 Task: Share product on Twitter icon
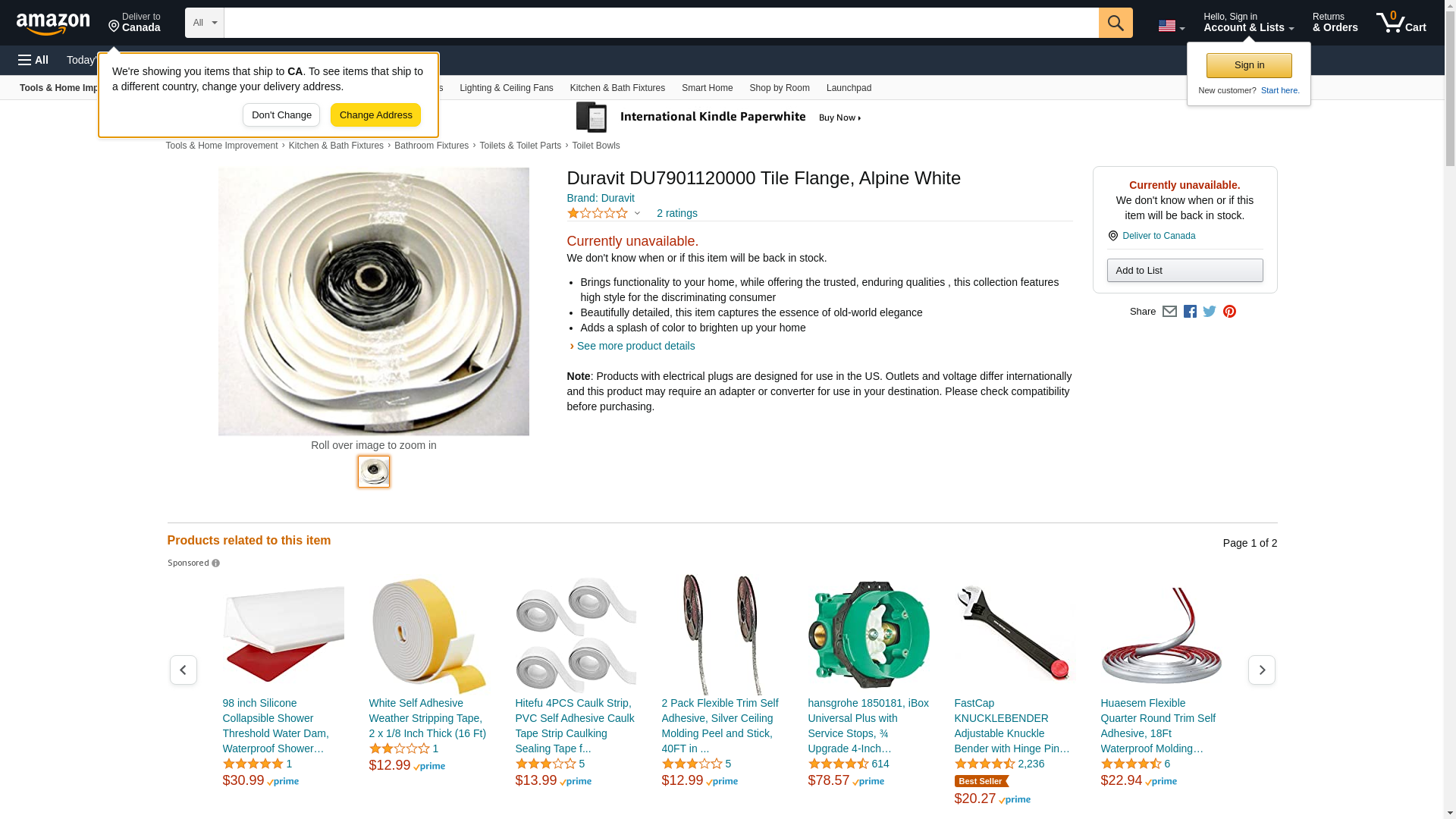1210,312
